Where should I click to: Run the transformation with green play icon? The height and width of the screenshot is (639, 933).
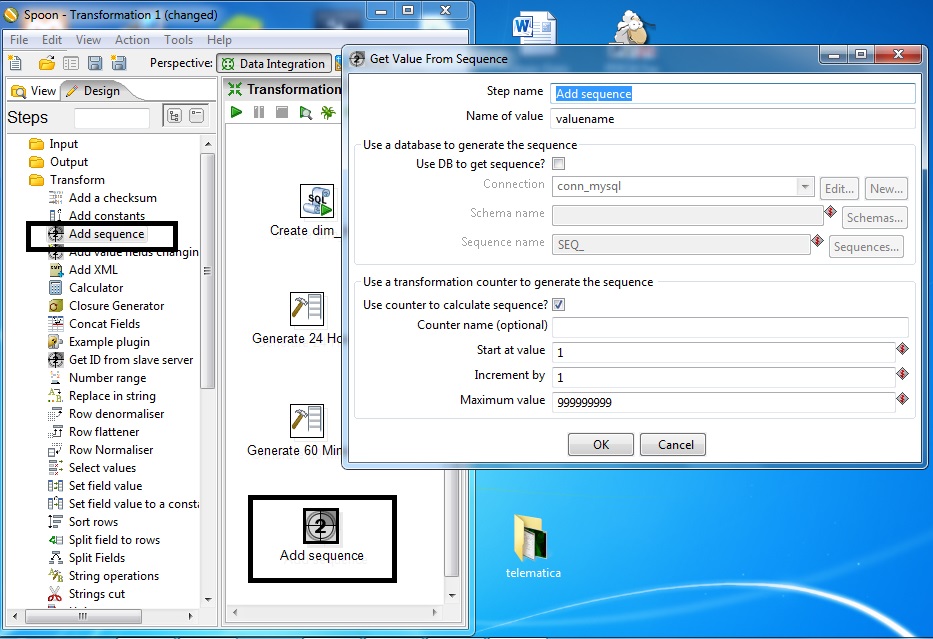236,112
